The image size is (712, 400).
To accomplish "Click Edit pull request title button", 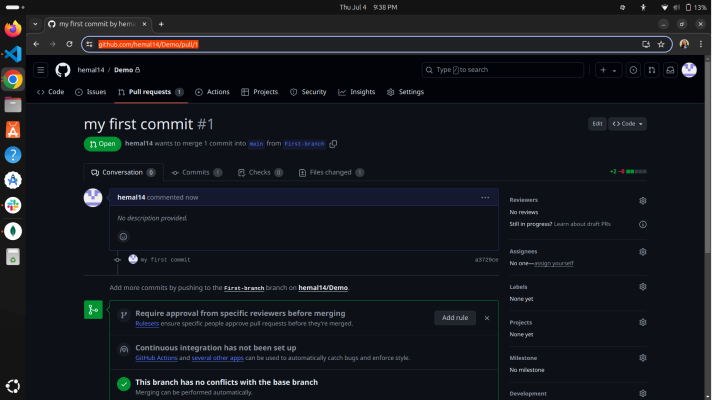I will 597,123.
